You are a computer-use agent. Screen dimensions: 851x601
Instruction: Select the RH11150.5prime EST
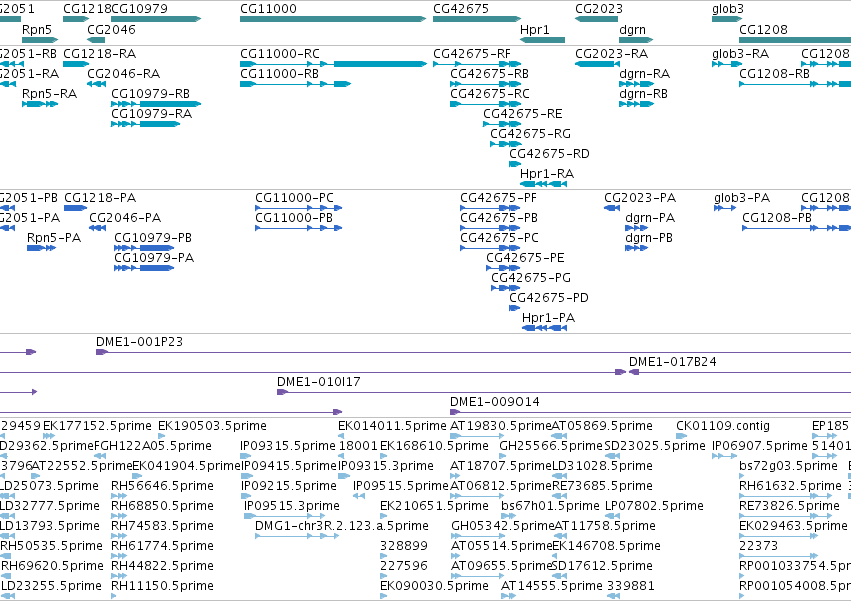click(x=113, y=596)
